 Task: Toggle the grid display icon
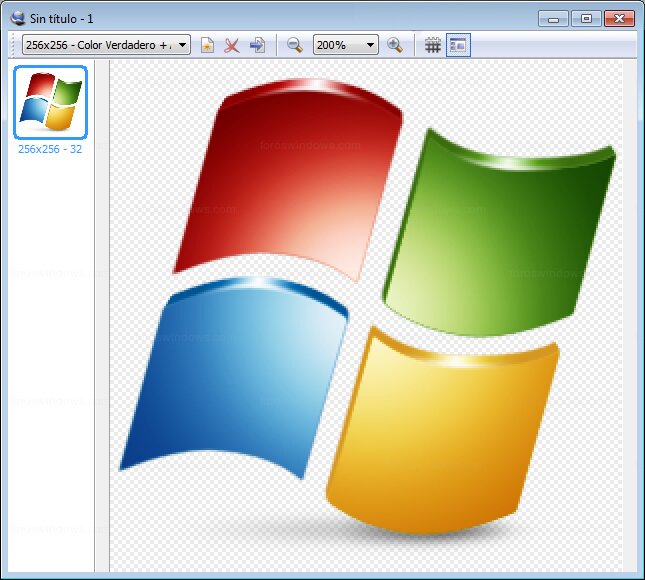coord(433,45)
